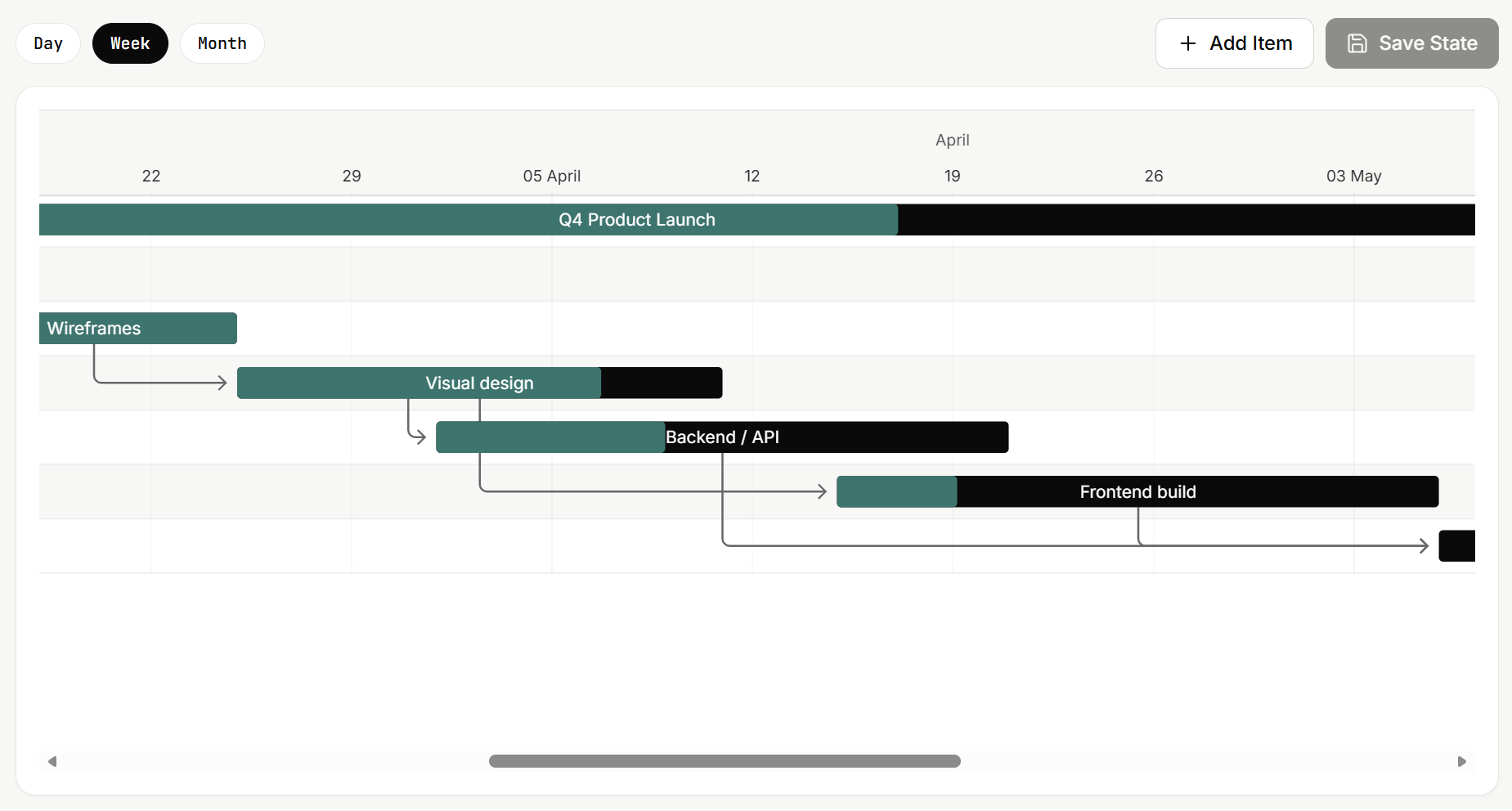Select the Wireframes task bar

138,329
